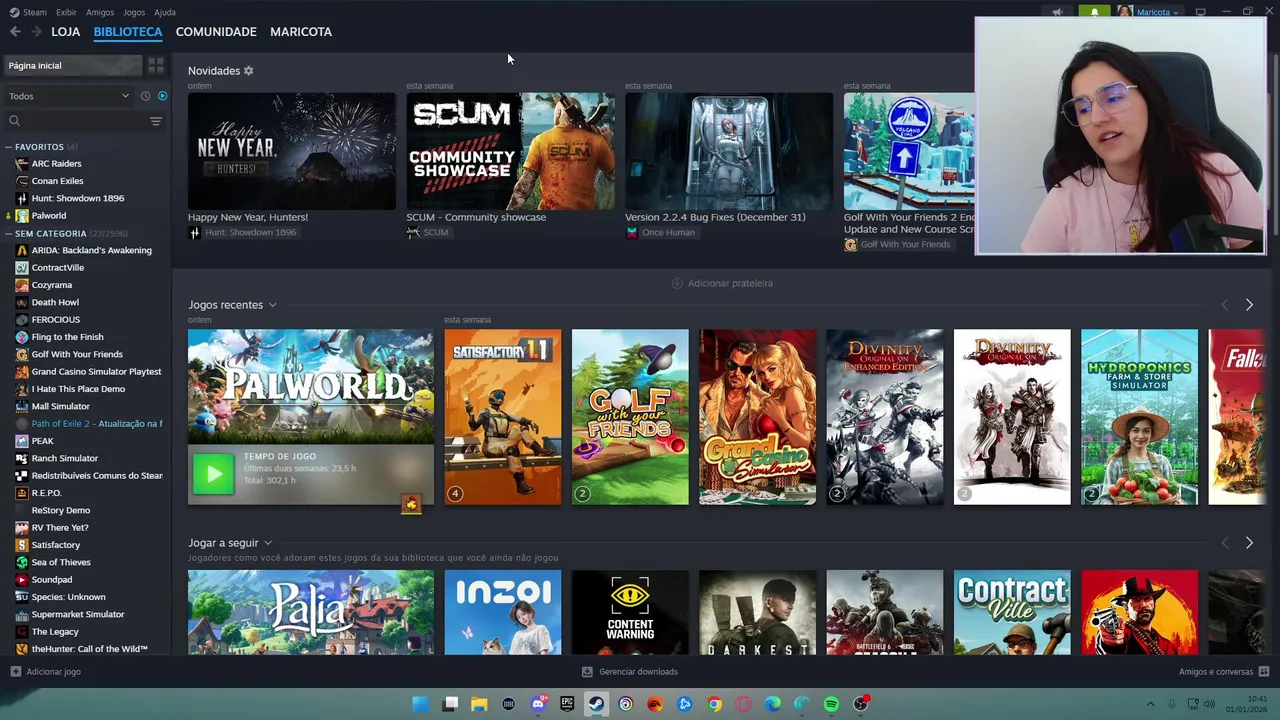1280x720 pixels.
Task: Open Once Human Version 2.2.4 news
Action: tap(729, 151)
